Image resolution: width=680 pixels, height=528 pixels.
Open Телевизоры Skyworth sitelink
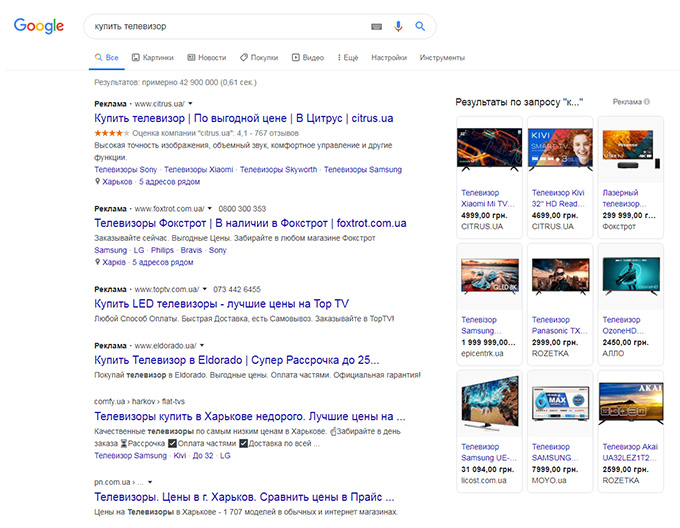(x=278, y=169)
